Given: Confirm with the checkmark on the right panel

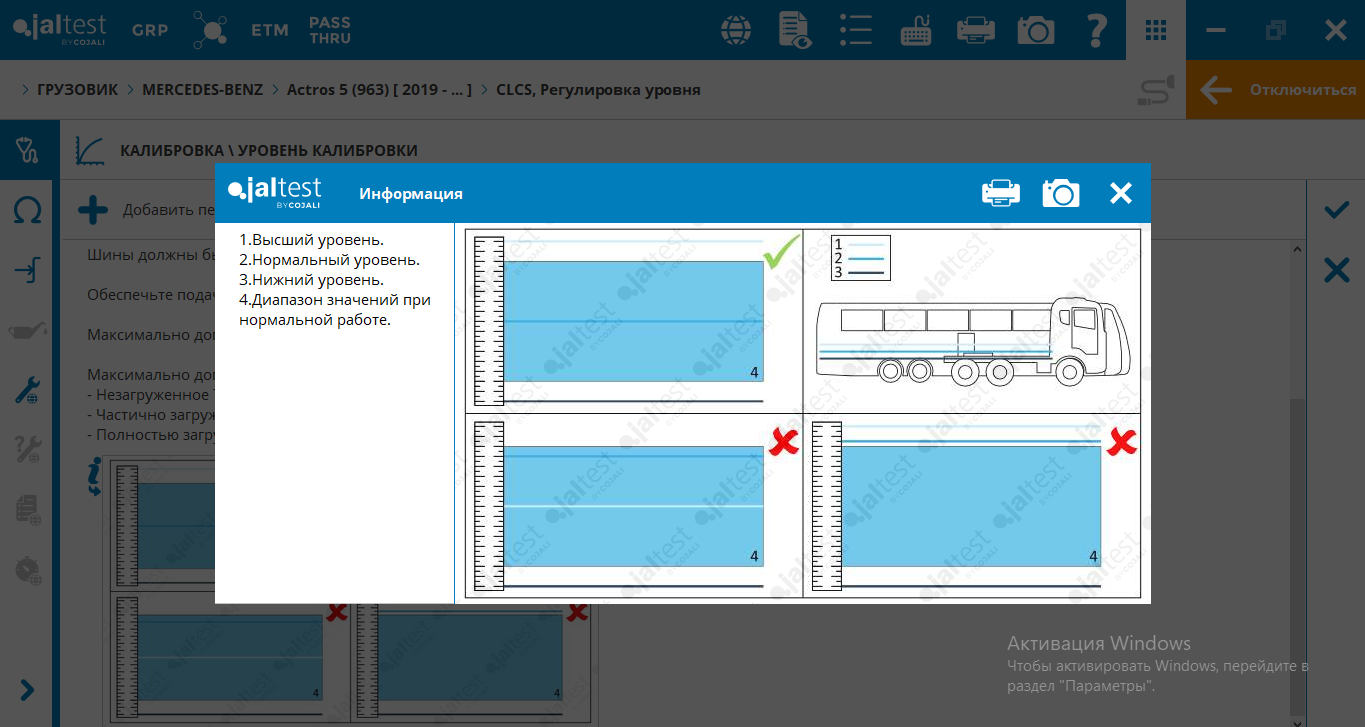Looking at the screenshot, I should click(1336, 210).
